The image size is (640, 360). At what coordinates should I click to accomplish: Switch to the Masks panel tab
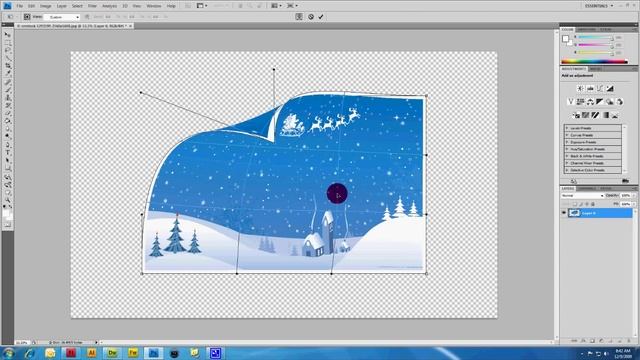(x=595, y=69)
